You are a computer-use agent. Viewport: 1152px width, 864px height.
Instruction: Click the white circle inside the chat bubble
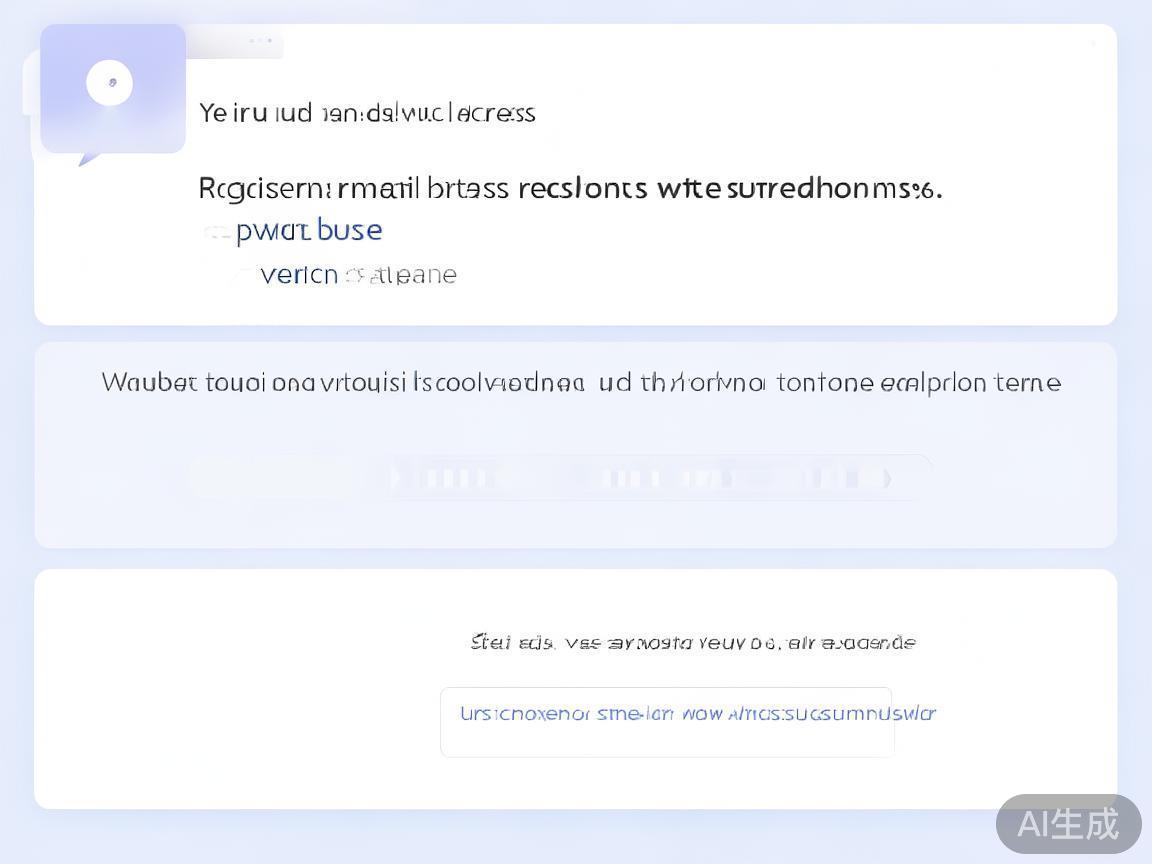pos(110,82)
